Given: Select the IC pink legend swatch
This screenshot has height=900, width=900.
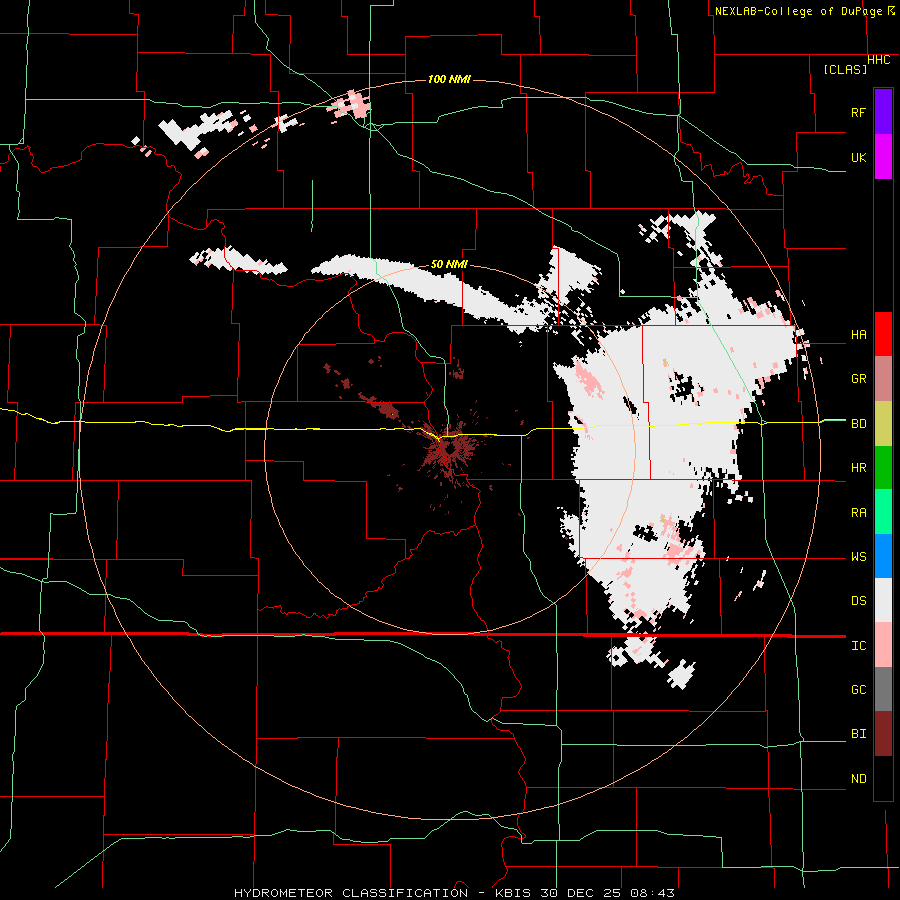Looking at the screenshot, I should pyautogui.click(x=883, y=645).
